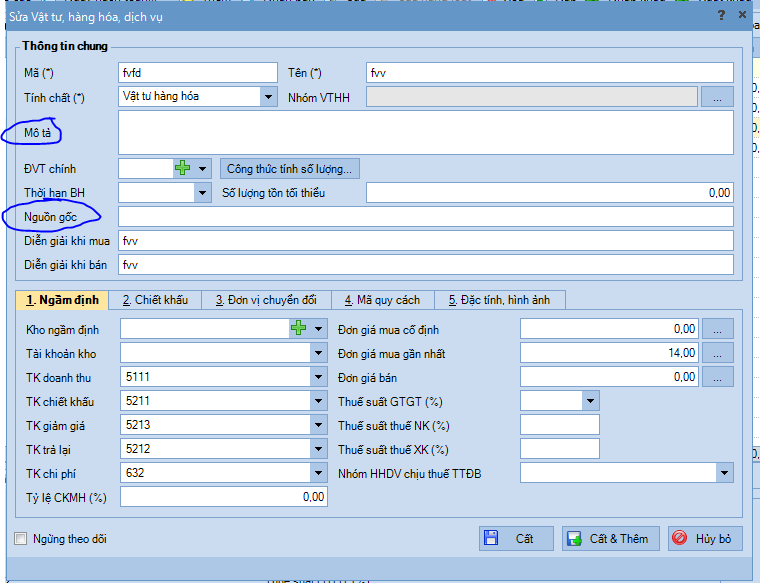Image resolution: width=760 pixels, height=583 pixels.
Task: Expand the TK chiết khấu dropdown
Action: click(318, 401)
